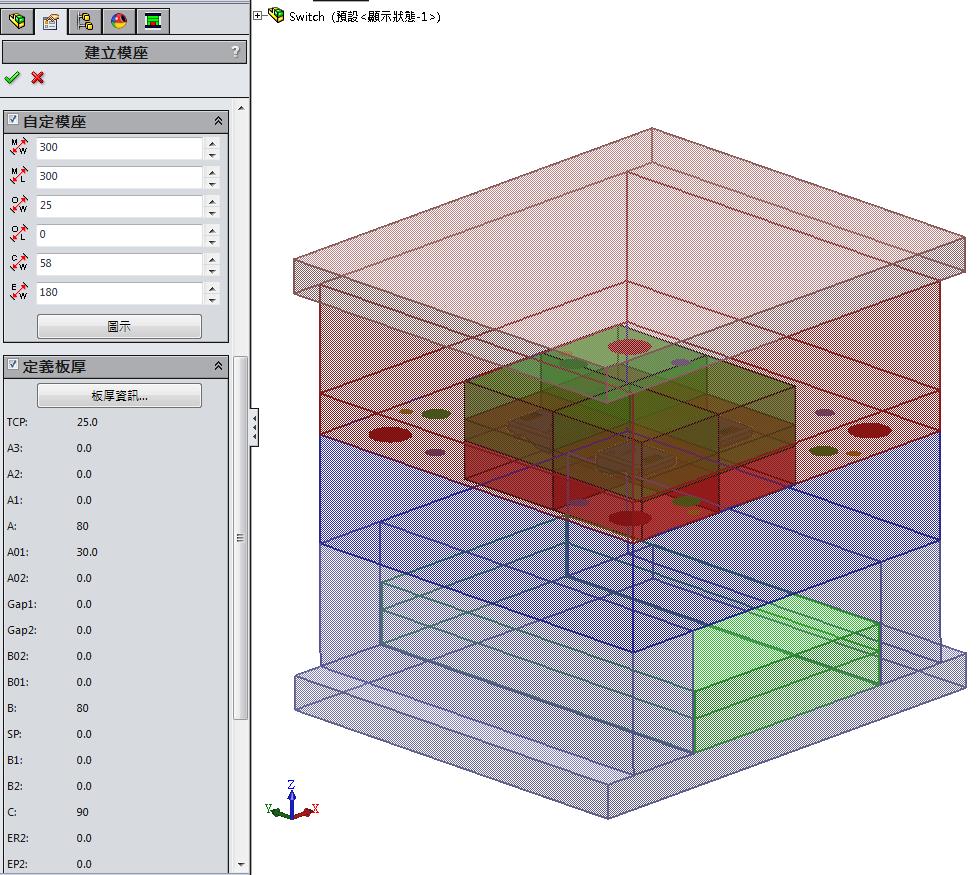980x875 pixels.
Task: Switch to the ConfigurationManager tab
Action: [x=85, y=20]
